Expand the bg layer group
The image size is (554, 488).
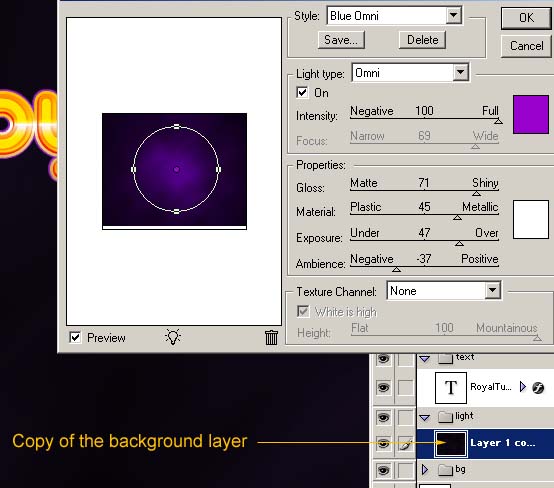pyautogui.click(x=425, y=470)
